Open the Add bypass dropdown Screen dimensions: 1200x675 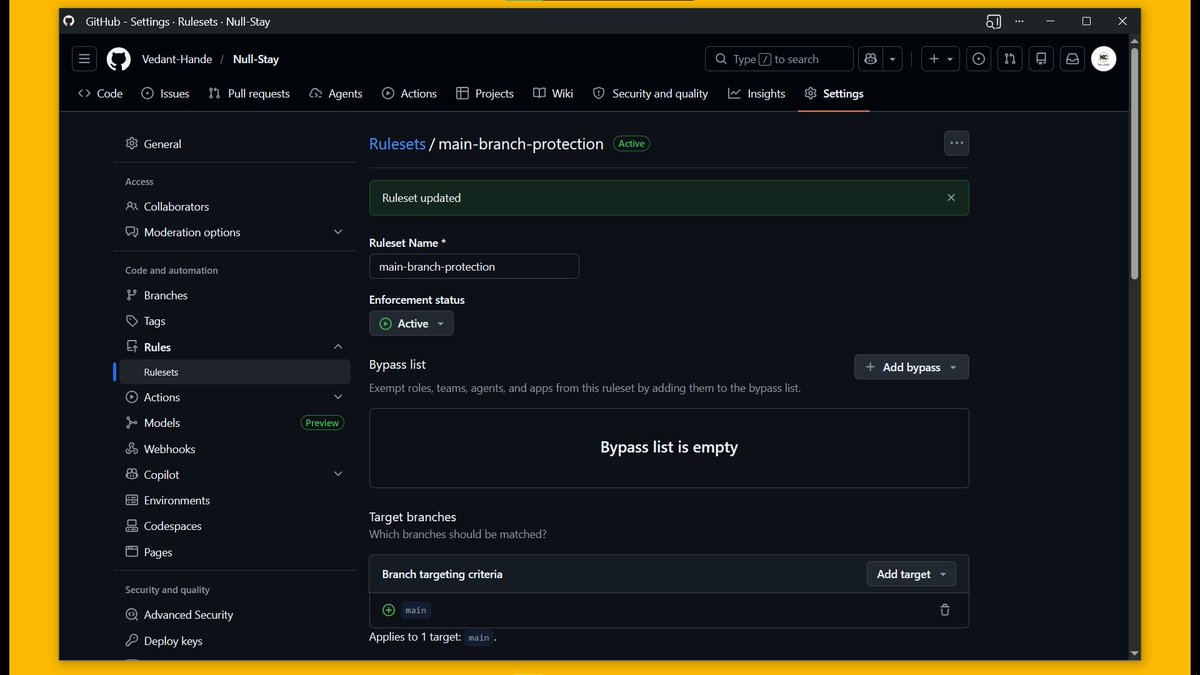click(911, 367)
